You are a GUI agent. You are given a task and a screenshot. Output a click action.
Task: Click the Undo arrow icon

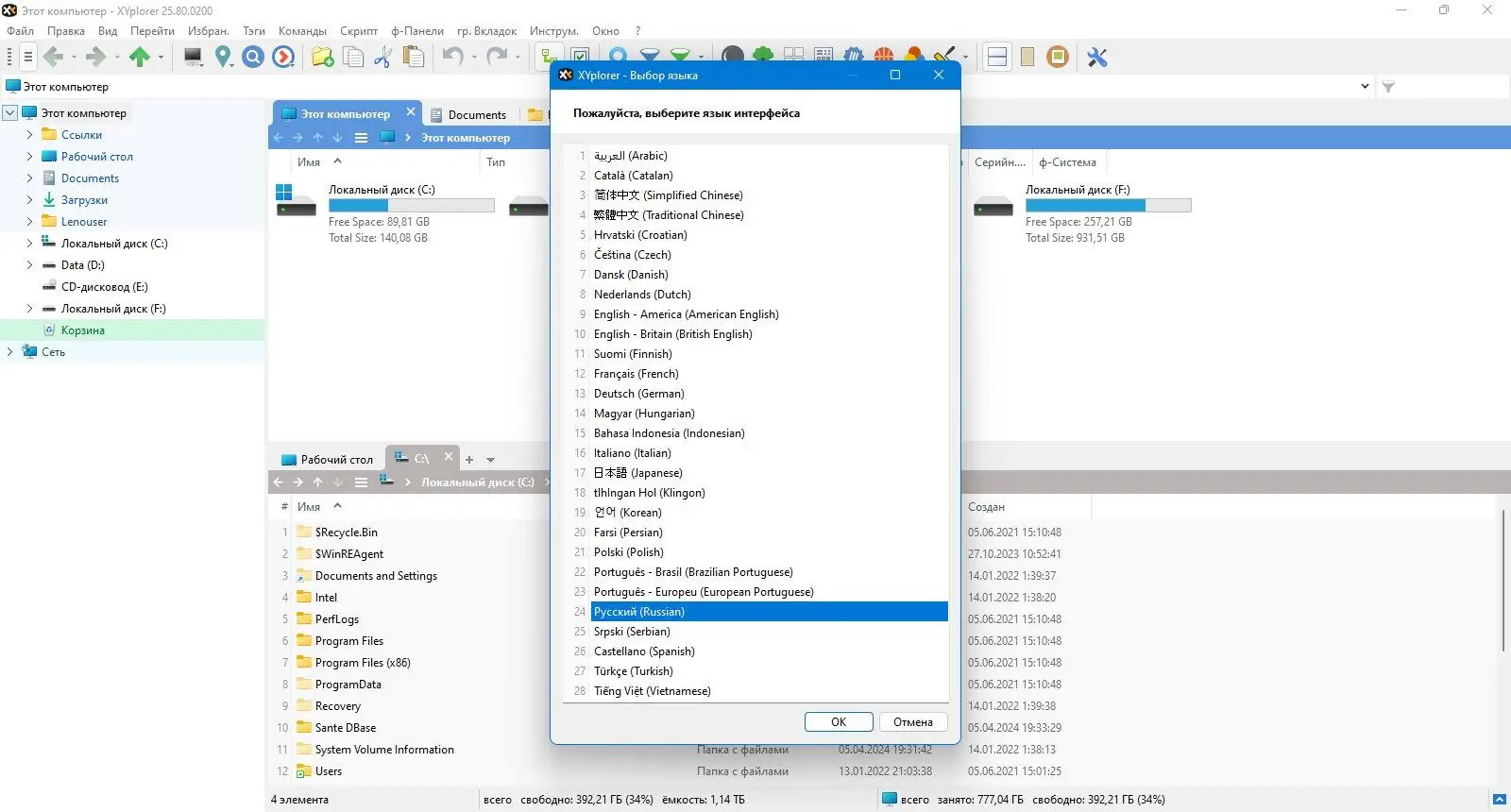[x=453, y=58]
